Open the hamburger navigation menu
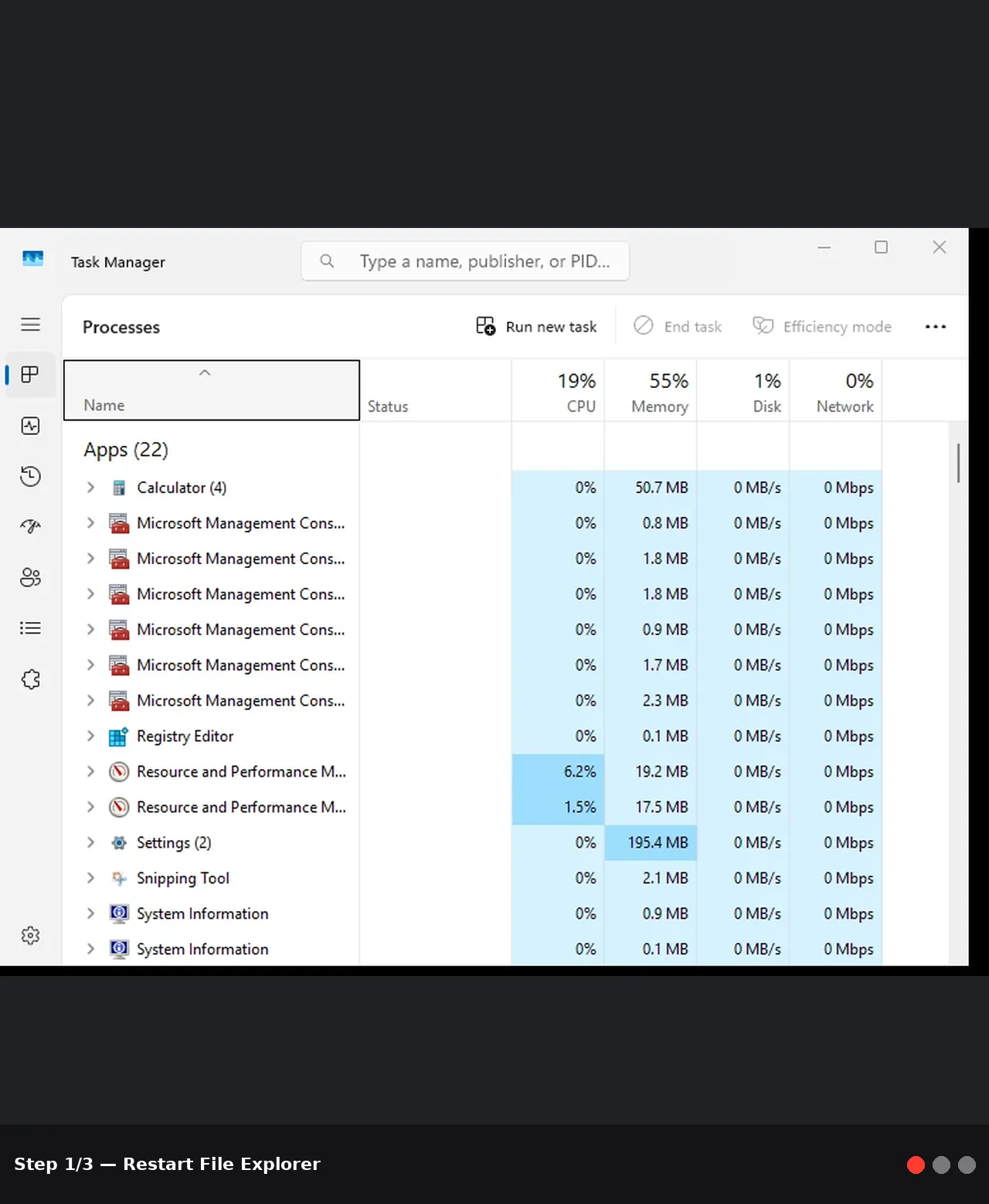989x1204 pixels. click(x=30, y=325)
